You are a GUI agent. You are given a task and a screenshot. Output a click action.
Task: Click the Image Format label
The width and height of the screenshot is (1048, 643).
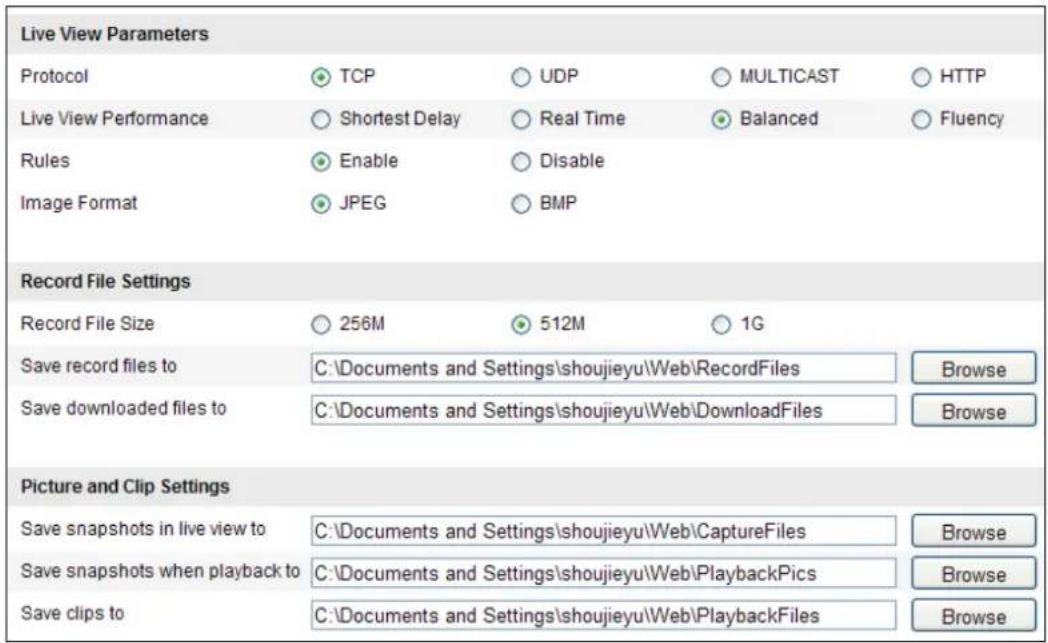pos(79,203)
